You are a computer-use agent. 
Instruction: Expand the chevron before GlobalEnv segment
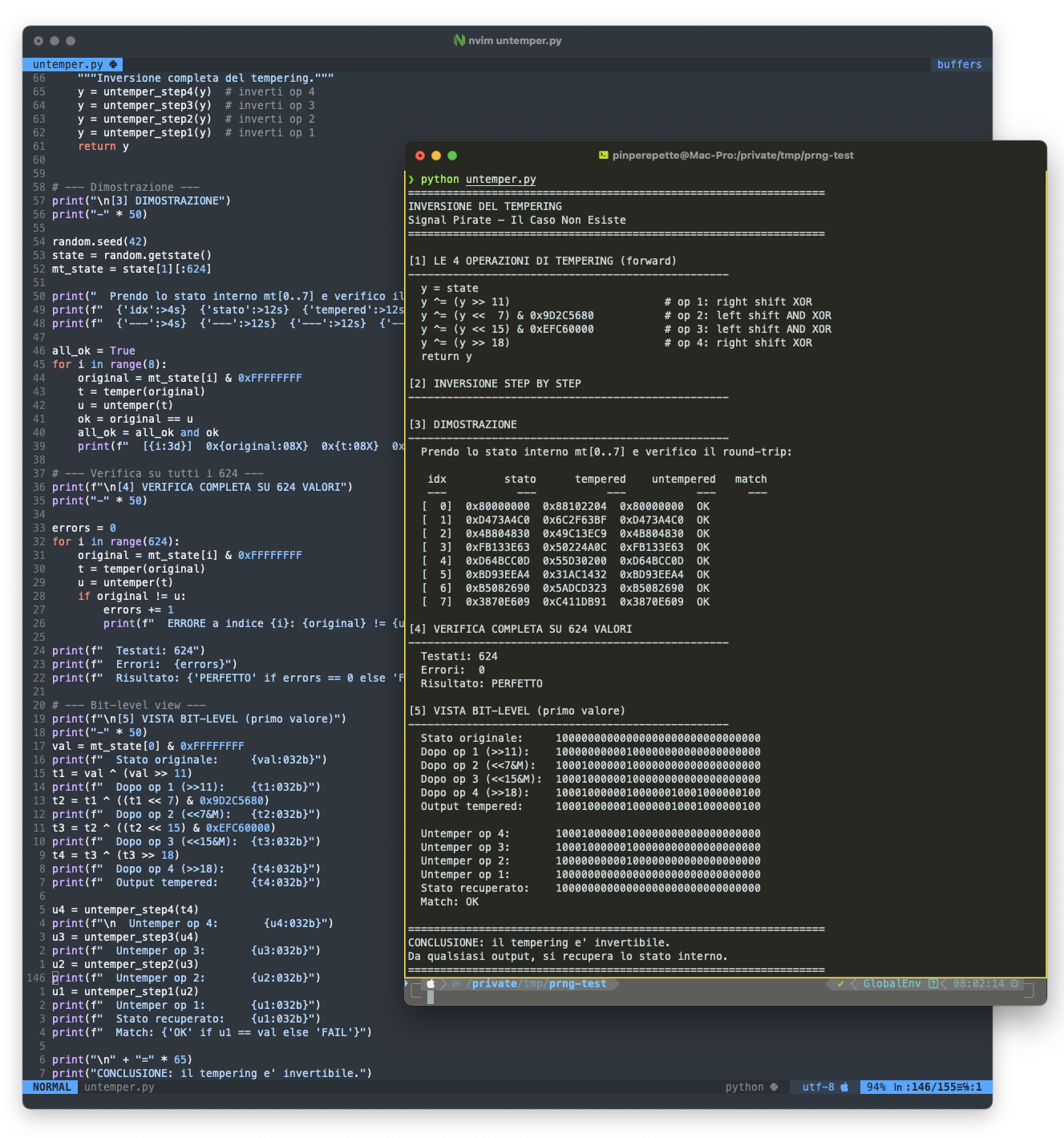click(854, 984)
